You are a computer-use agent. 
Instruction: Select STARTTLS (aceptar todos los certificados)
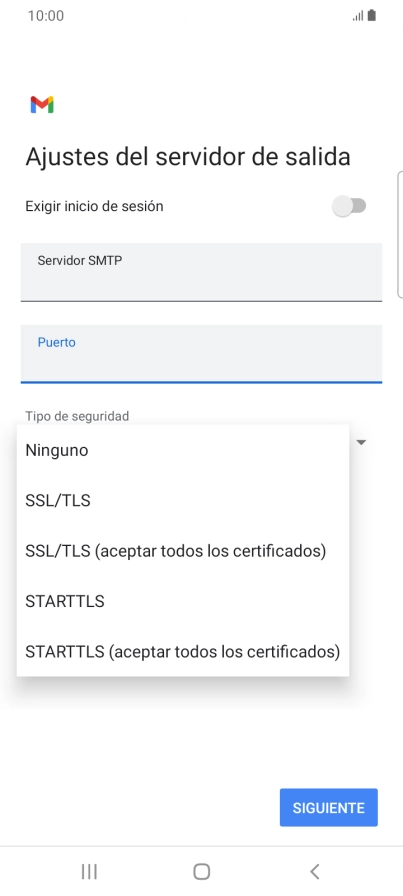[x=183, y=651]
